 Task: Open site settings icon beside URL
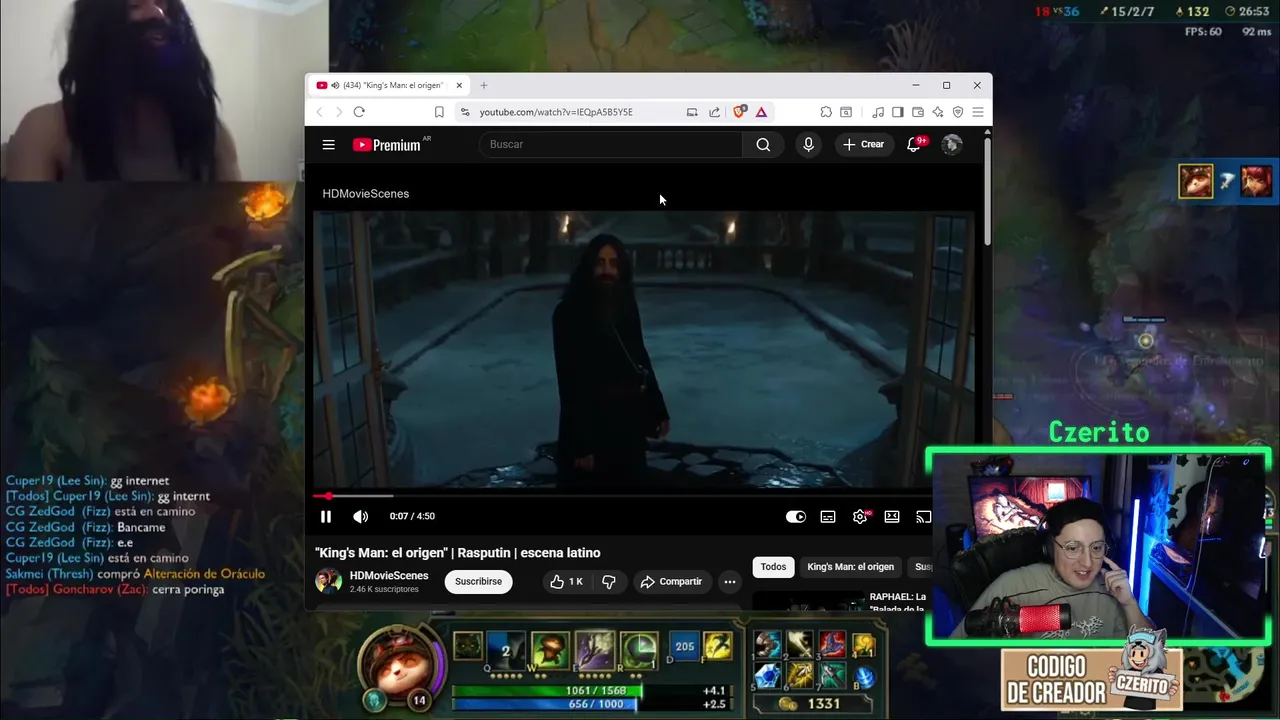tap(464, 112)
